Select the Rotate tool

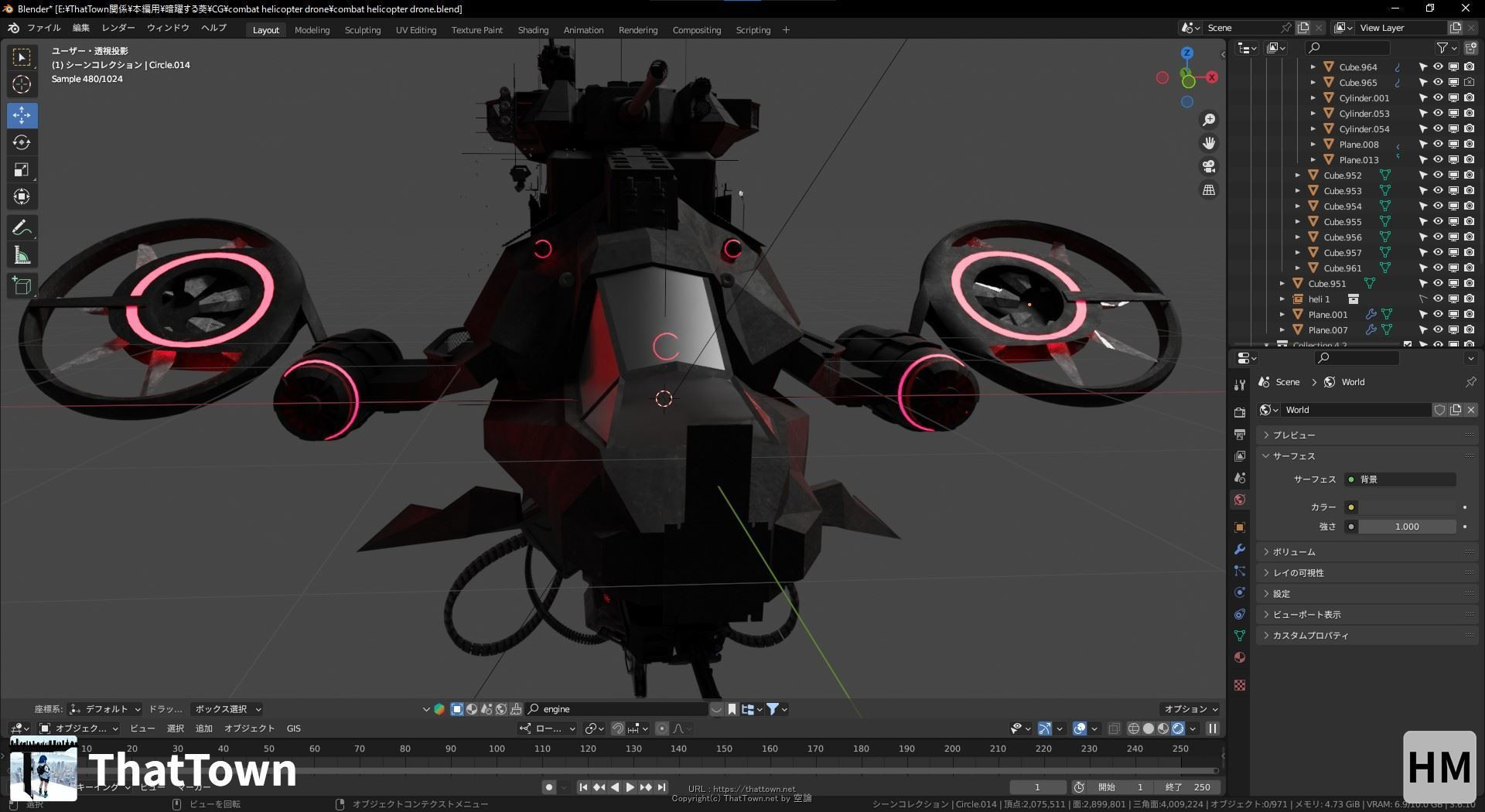pyautogui.click(x=22, y=142)
